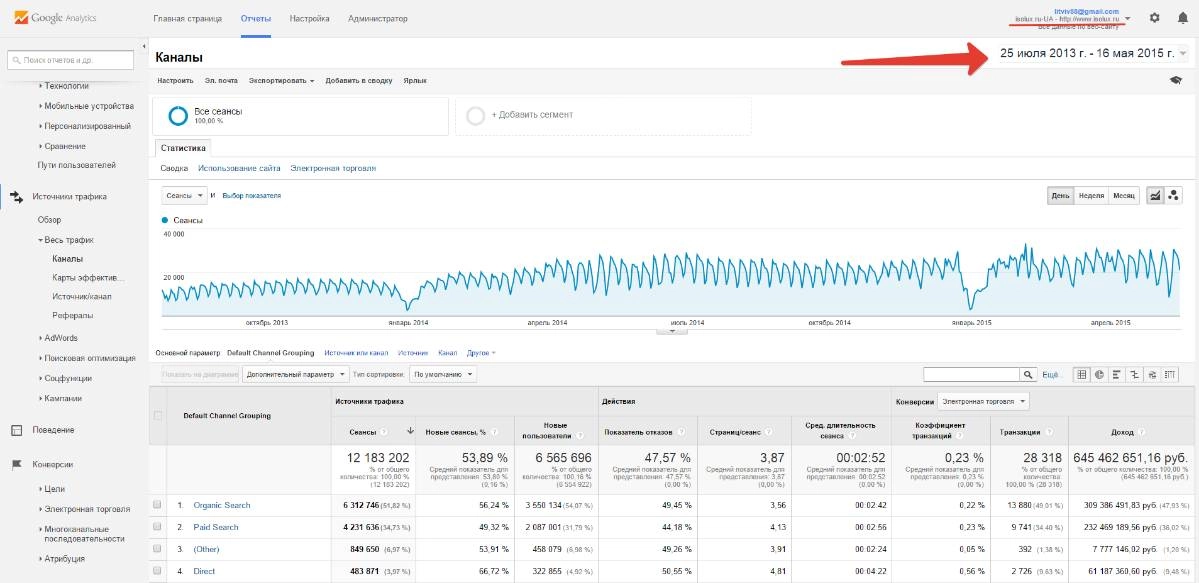Switch table to pie chart view
1199x583 pixels.
pos(1098,374)
